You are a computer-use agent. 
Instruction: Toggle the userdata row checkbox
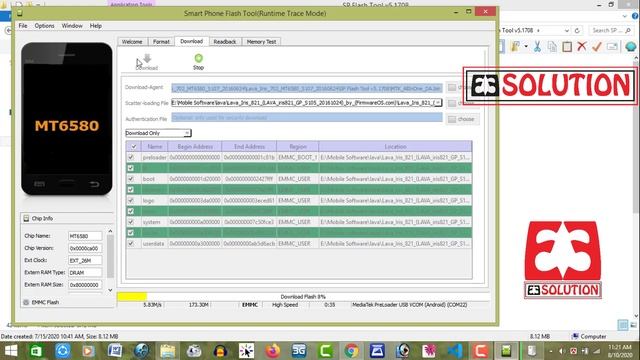131,244
